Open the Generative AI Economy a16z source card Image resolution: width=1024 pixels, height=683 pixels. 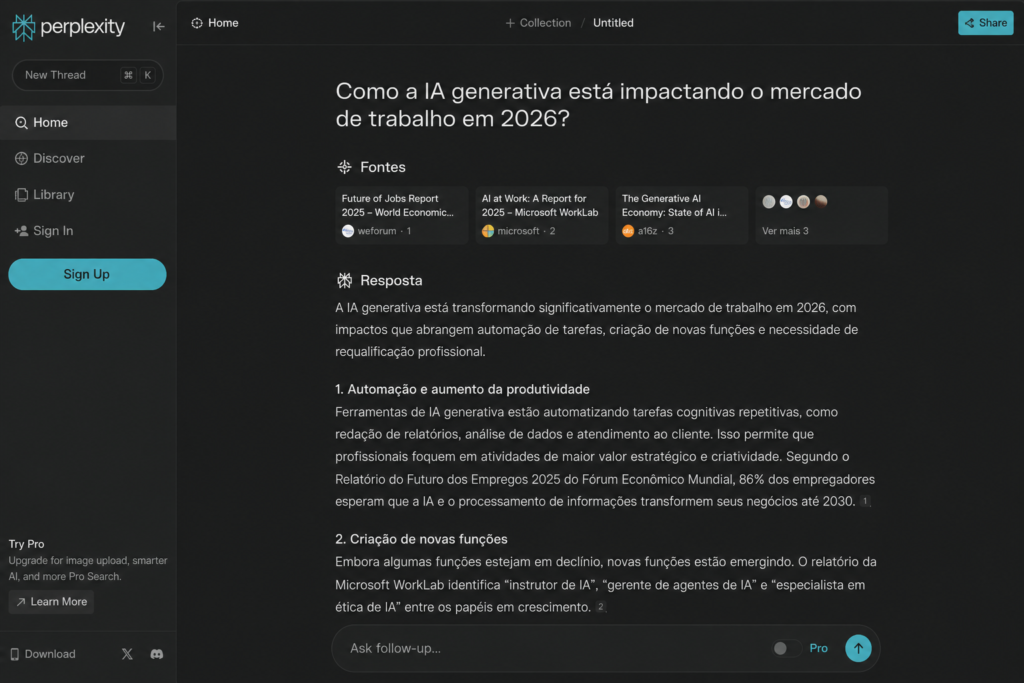[681, 215]
